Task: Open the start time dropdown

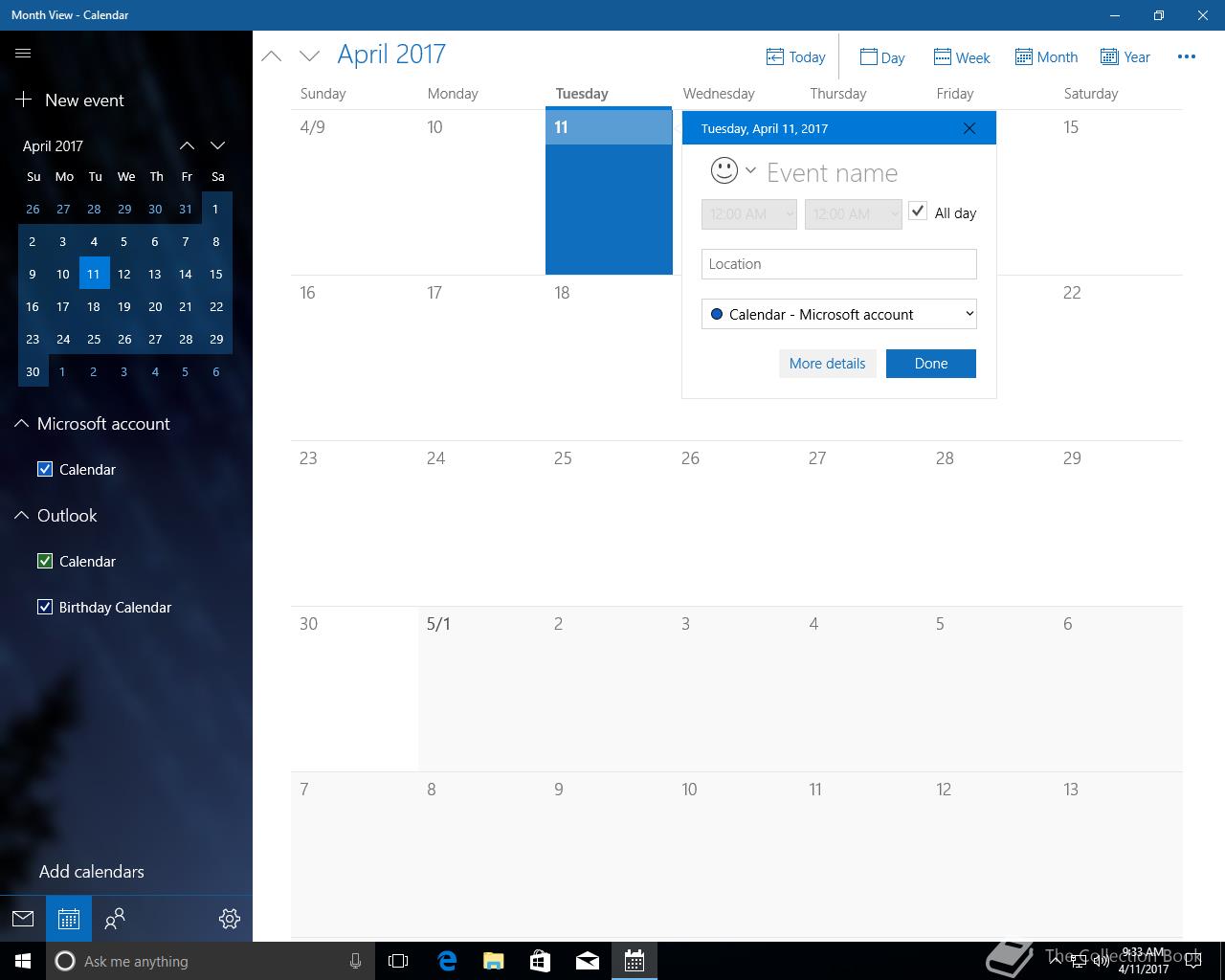Action: 748,214
